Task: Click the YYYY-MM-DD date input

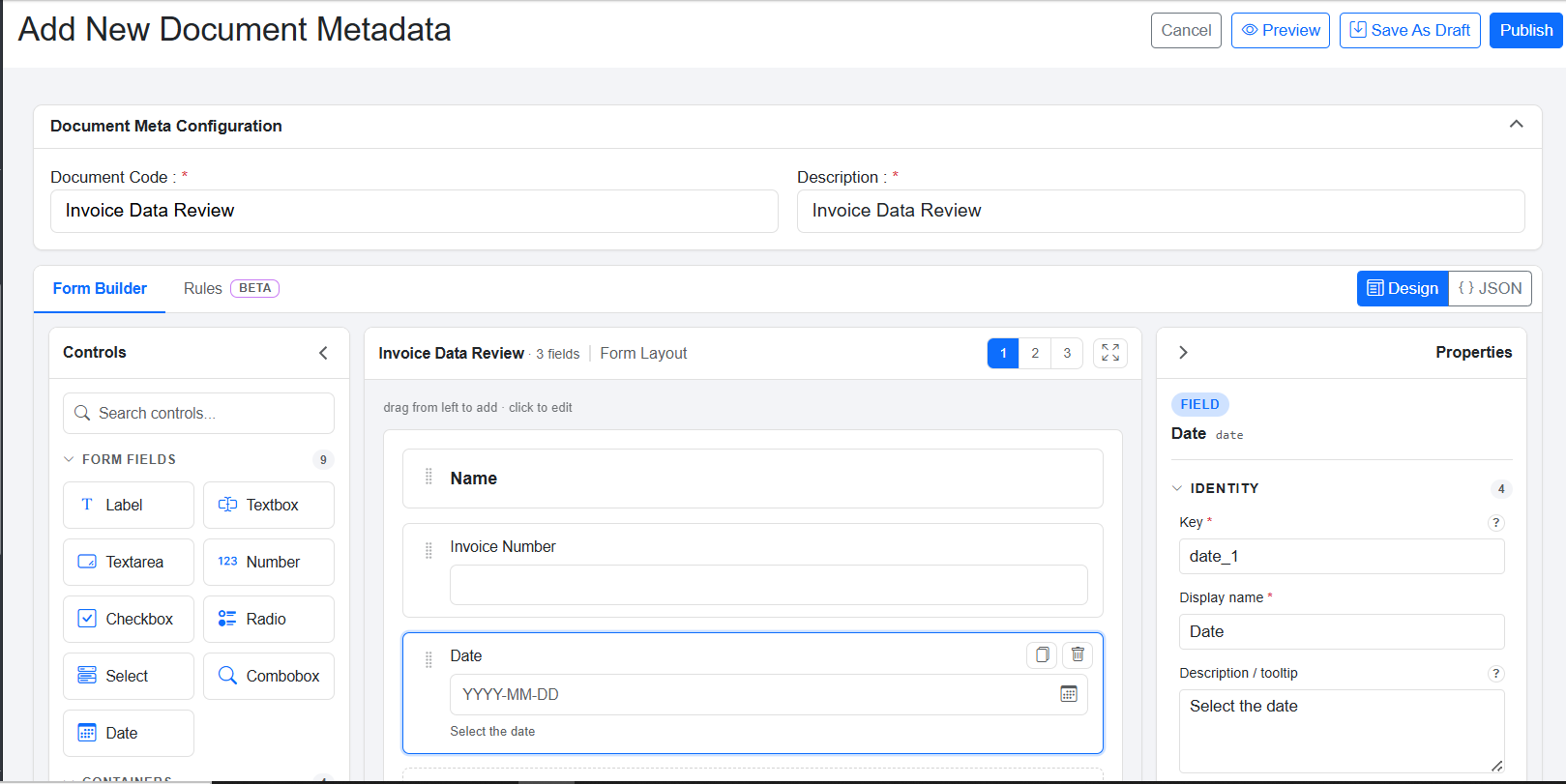Action: click(769, 694)
